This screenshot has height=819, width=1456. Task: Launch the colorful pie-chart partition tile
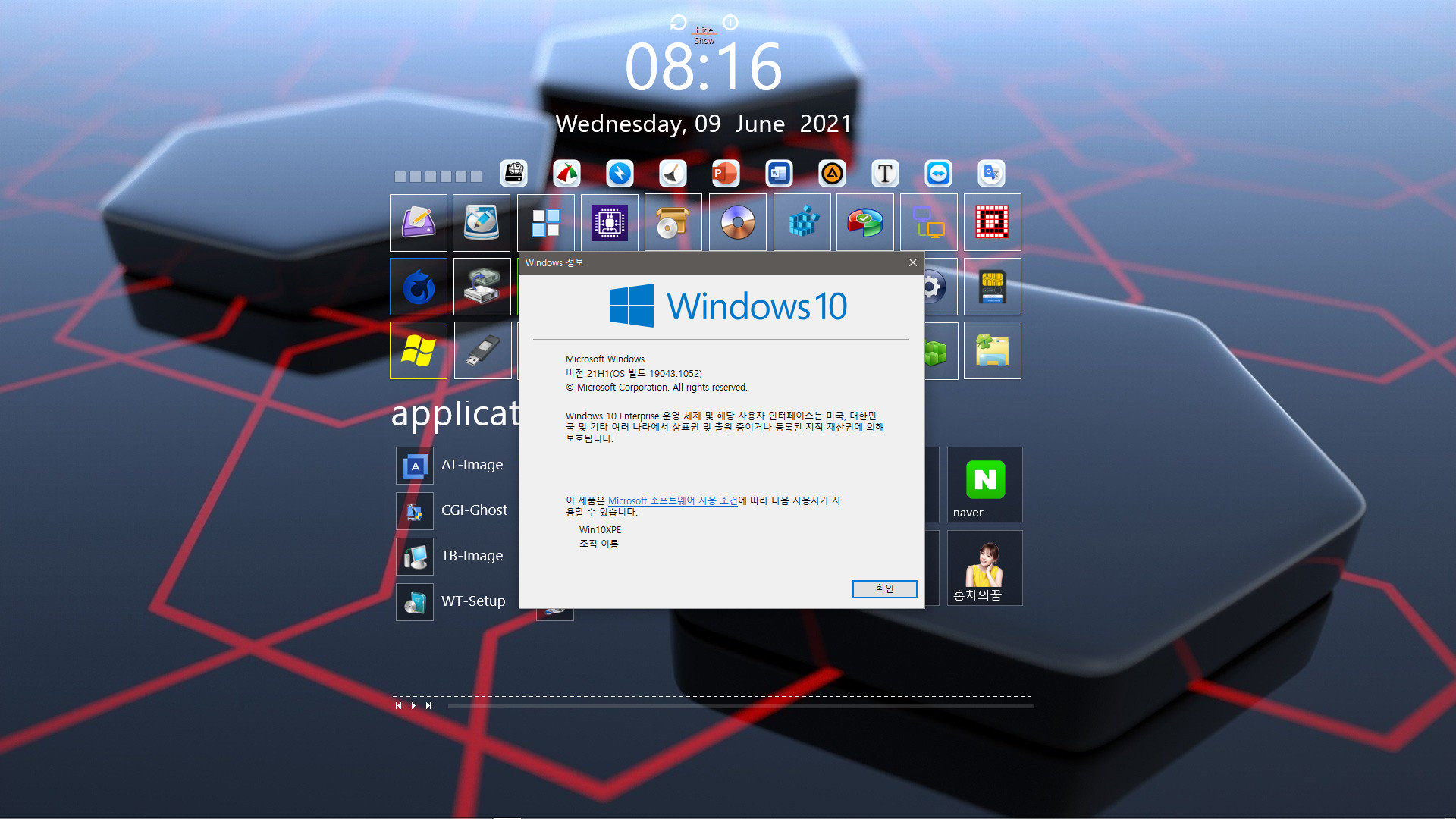pyautogui.click(x=865, y=223)
